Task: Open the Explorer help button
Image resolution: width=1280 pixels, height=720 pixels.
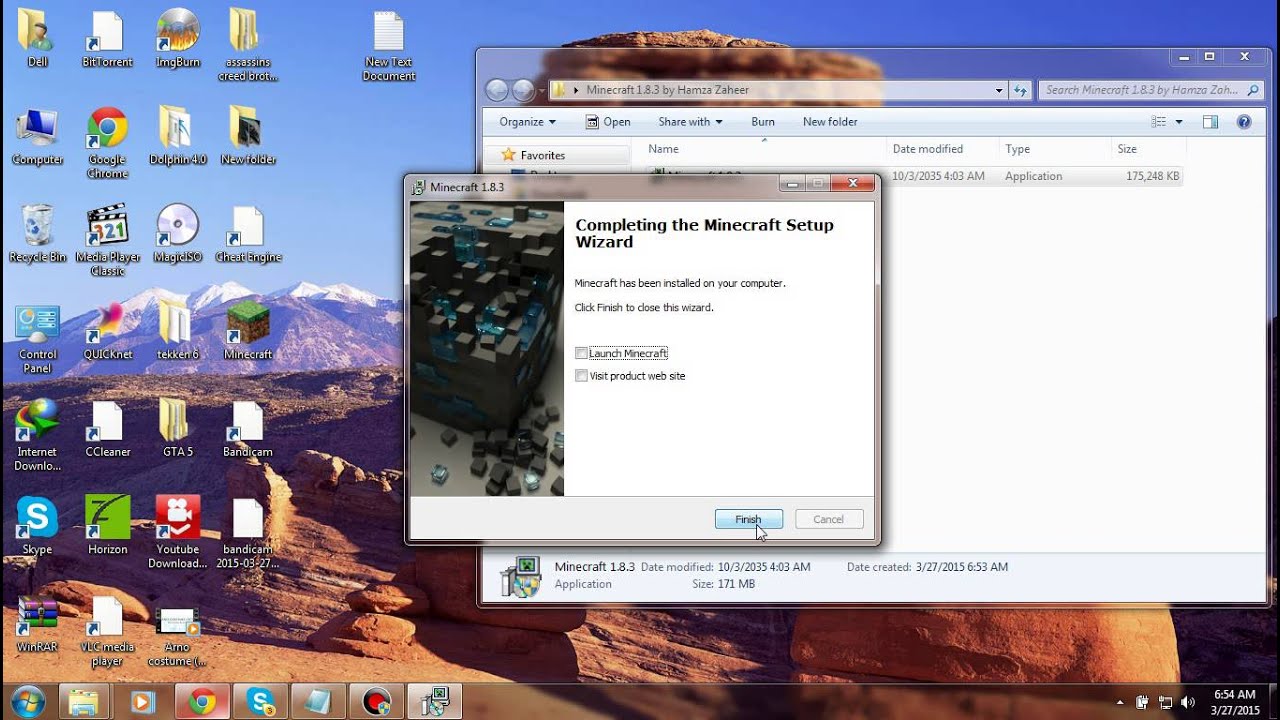Action: coord(1244,122)
